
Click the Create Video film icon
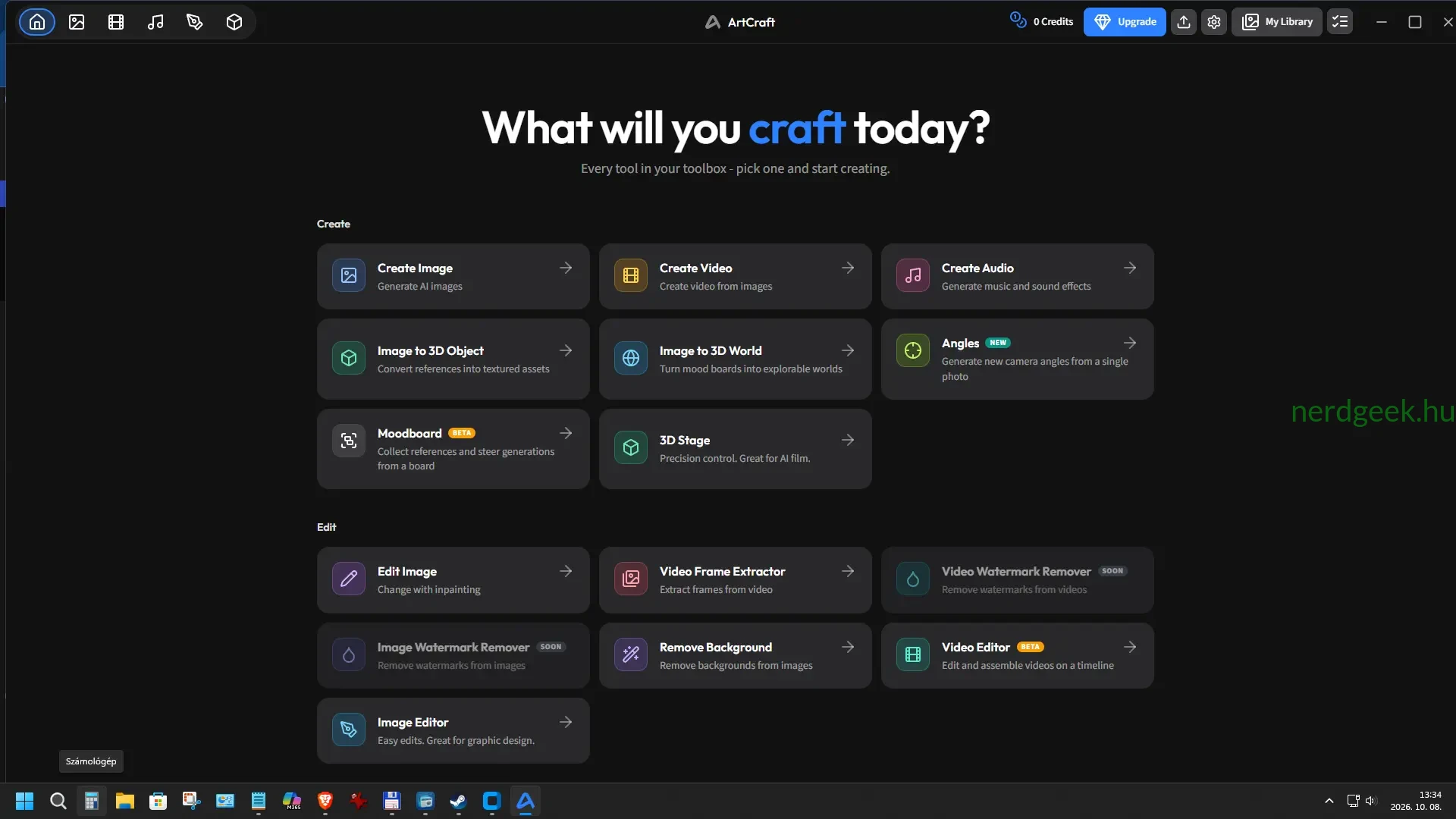631,276
